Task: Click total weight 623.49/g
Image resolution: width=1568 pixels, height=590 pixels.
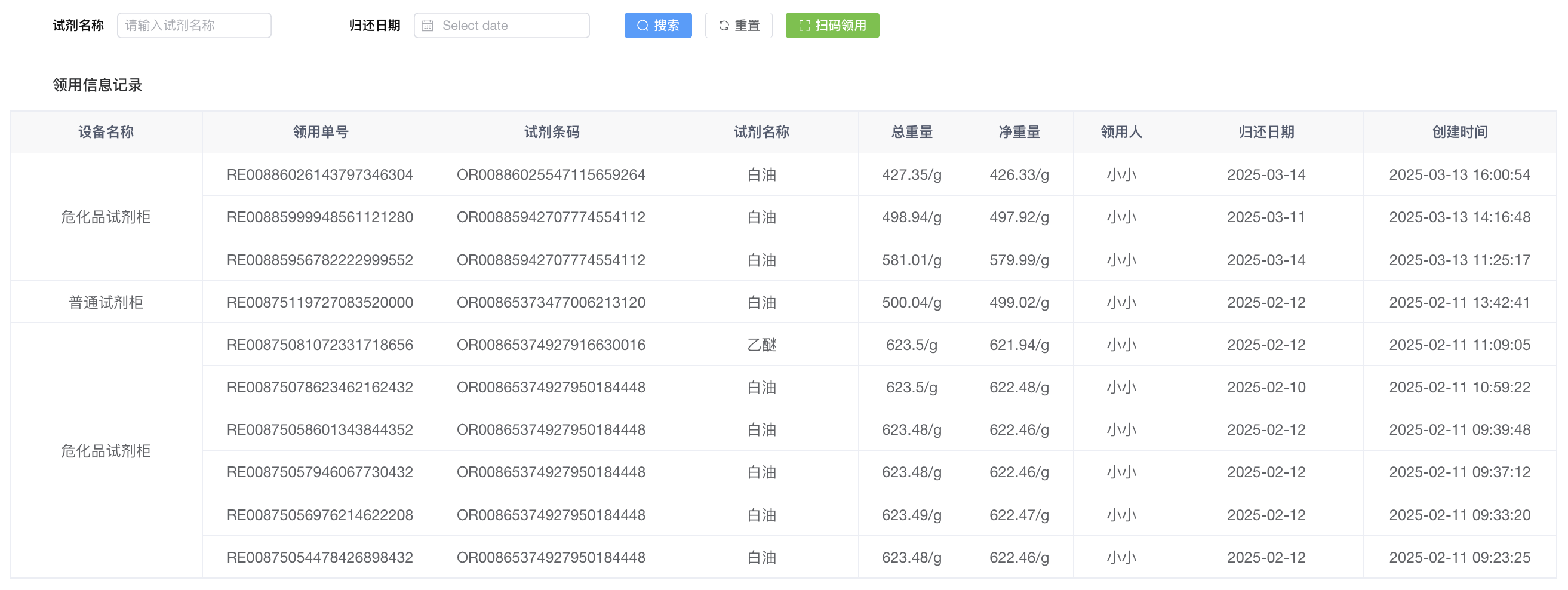Action: click(x=912, y=515)
